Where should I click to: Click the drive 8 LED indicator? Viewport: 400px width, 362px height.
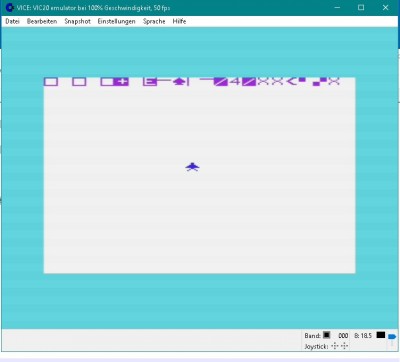(x=381, y=335)
